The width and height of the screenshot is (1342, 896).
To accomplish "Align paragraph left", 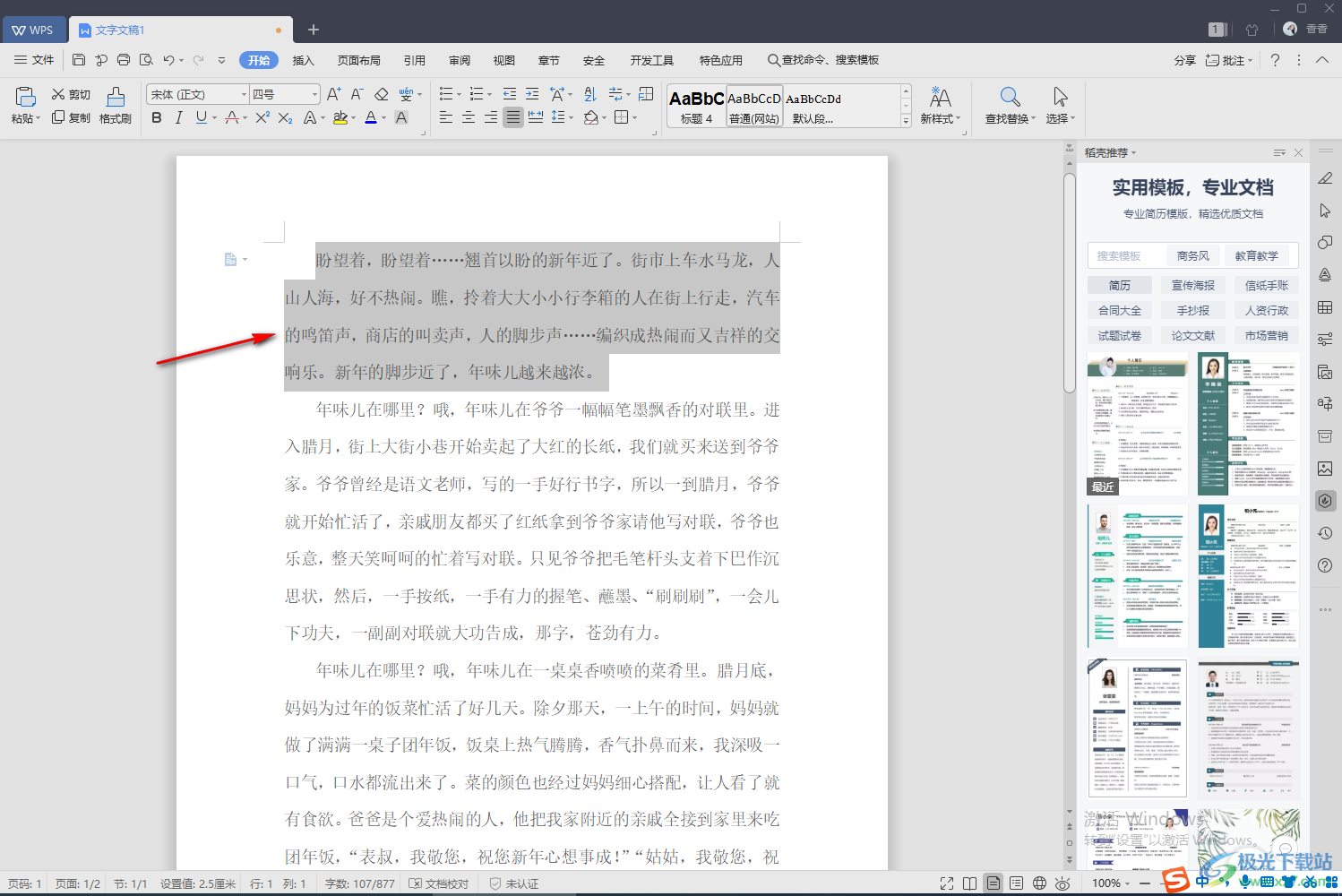I will pyautogui.click(x=445, y=117).
